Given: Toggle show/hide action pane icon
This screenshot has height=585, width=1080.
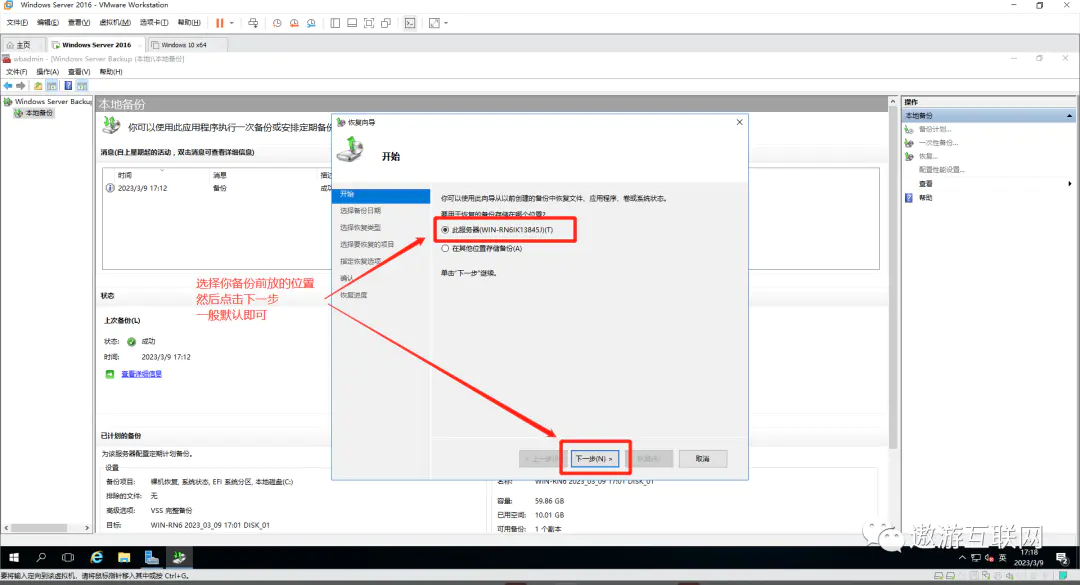Looking at the screenshot, I should point(82,85).
